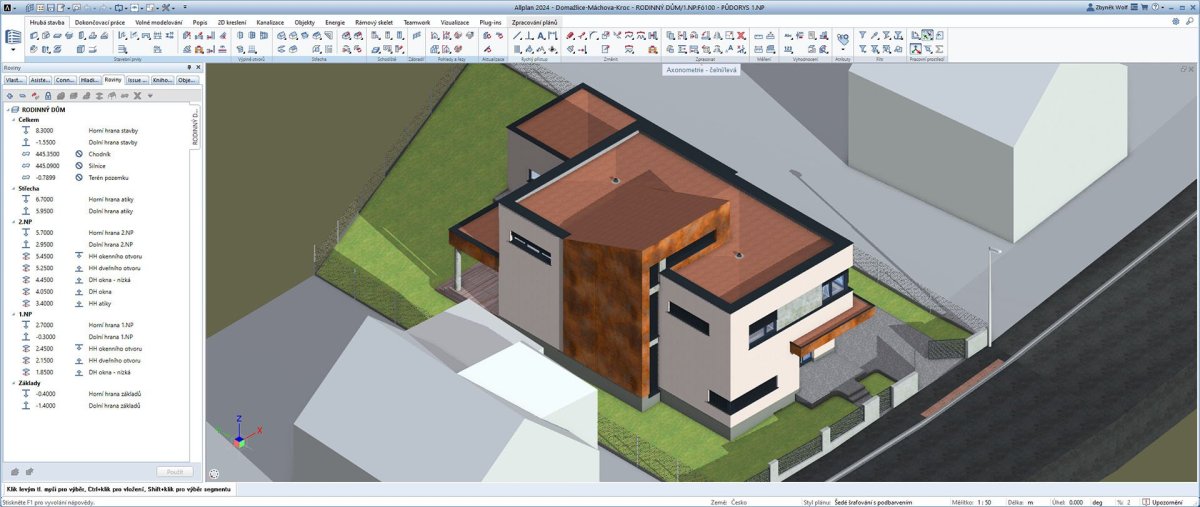Click the axis navigation cube in viewport corner
The image size is (1200, 507).
[x=239, y=434]
